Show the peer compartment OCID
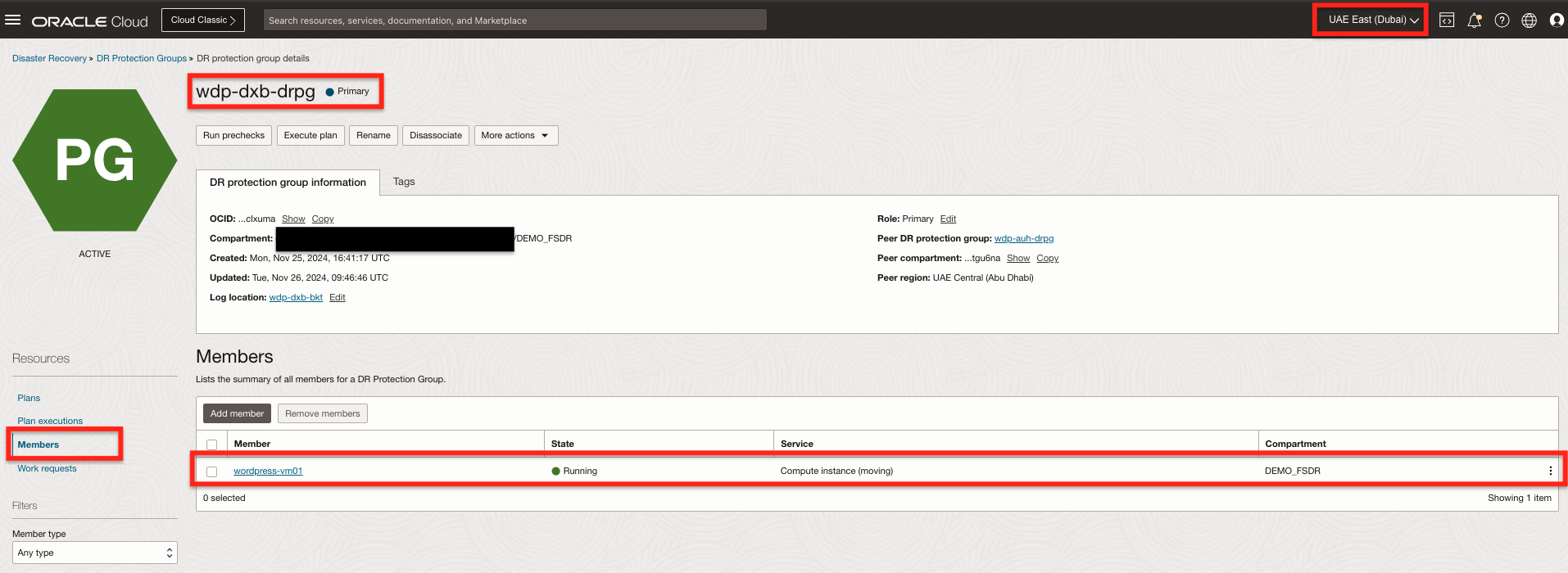The width and height of the screenshot is (1568, 573). (x=1018, y=258)
